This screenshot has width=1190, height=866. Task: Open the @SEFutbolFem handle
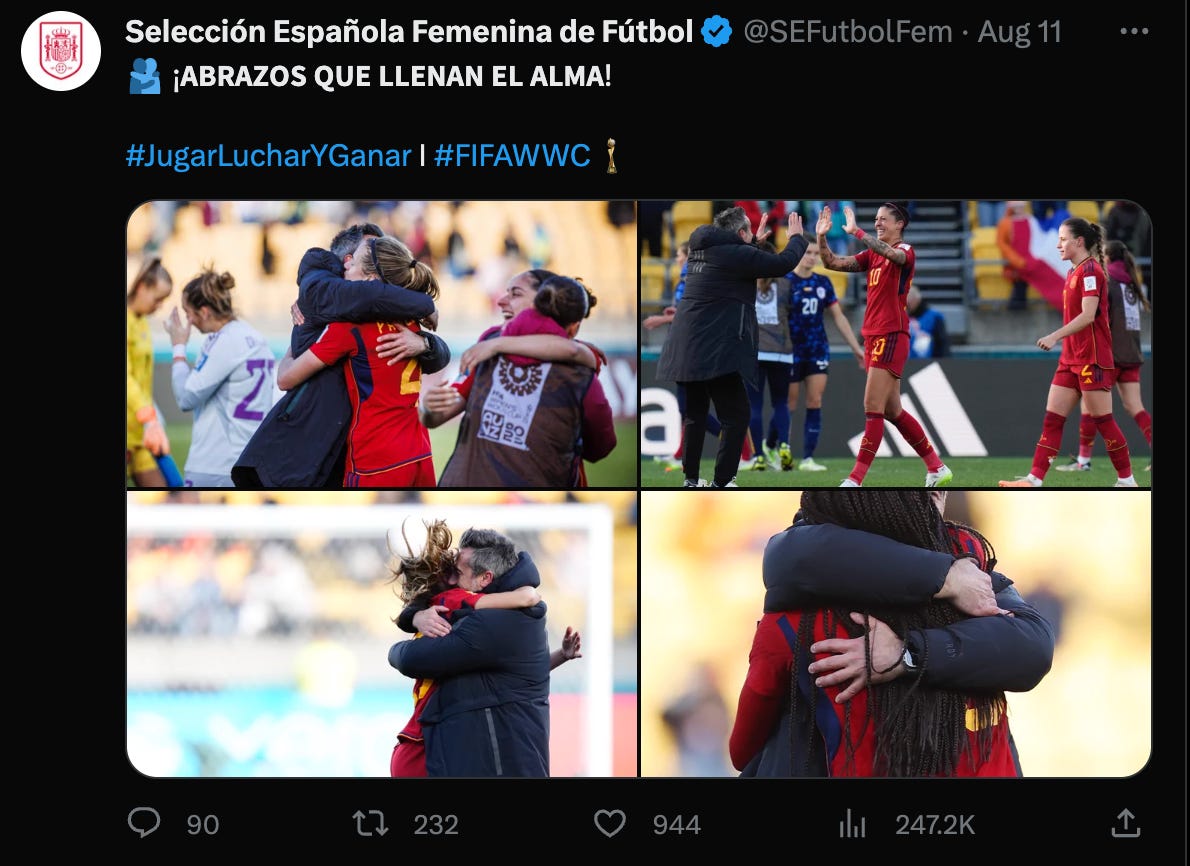tap(848, 32)
